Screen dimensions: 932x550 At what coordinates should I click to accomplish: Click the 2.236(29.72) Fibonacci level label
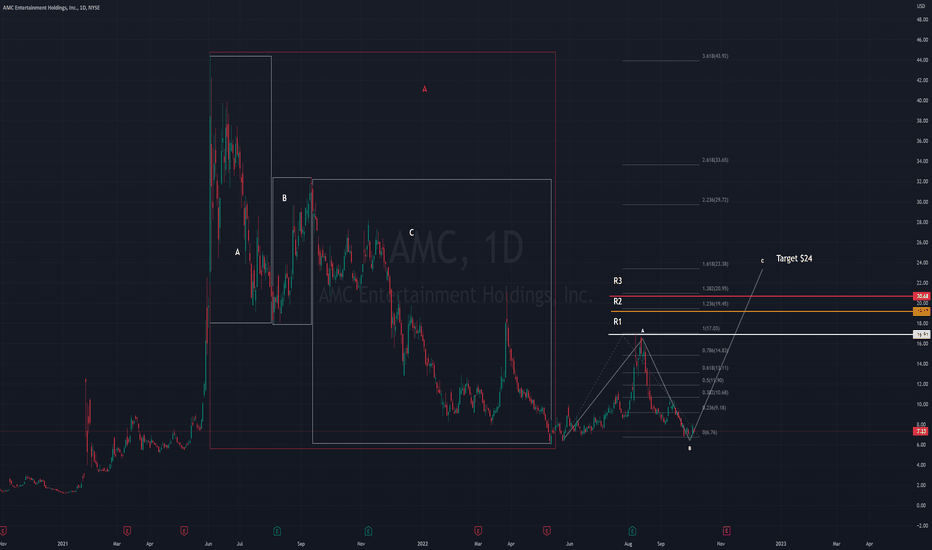pyautogui.click(x=715, y=200)
